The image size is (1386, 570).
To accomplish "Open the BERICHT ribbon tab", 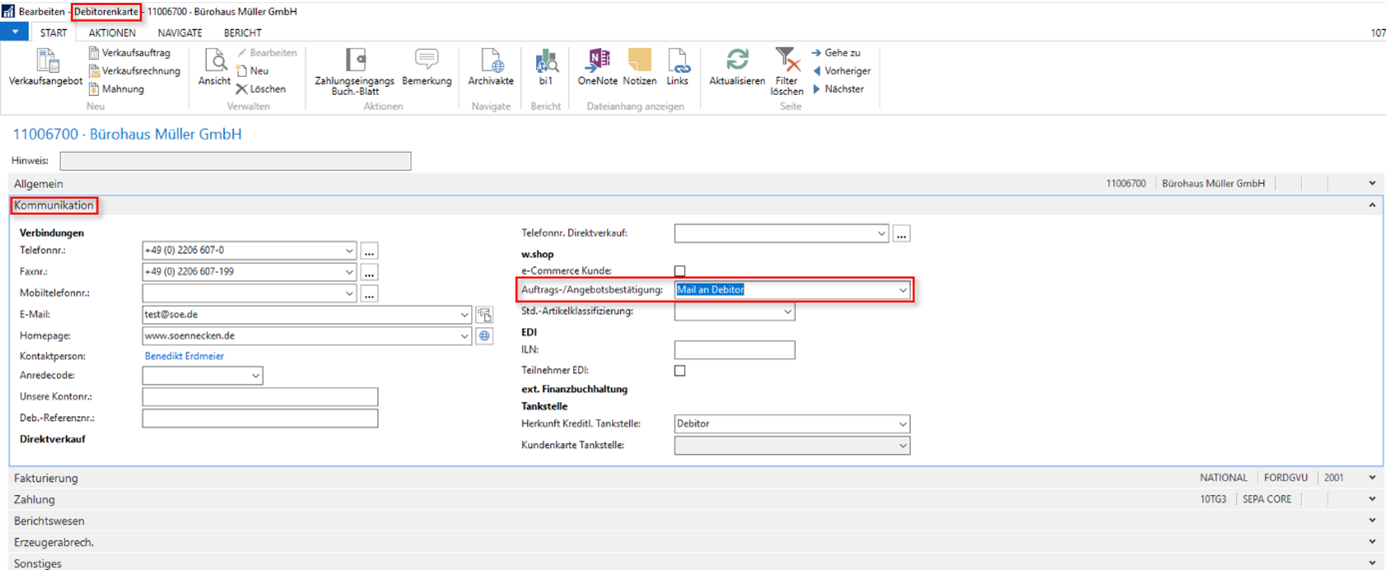I will click(242, 33).
